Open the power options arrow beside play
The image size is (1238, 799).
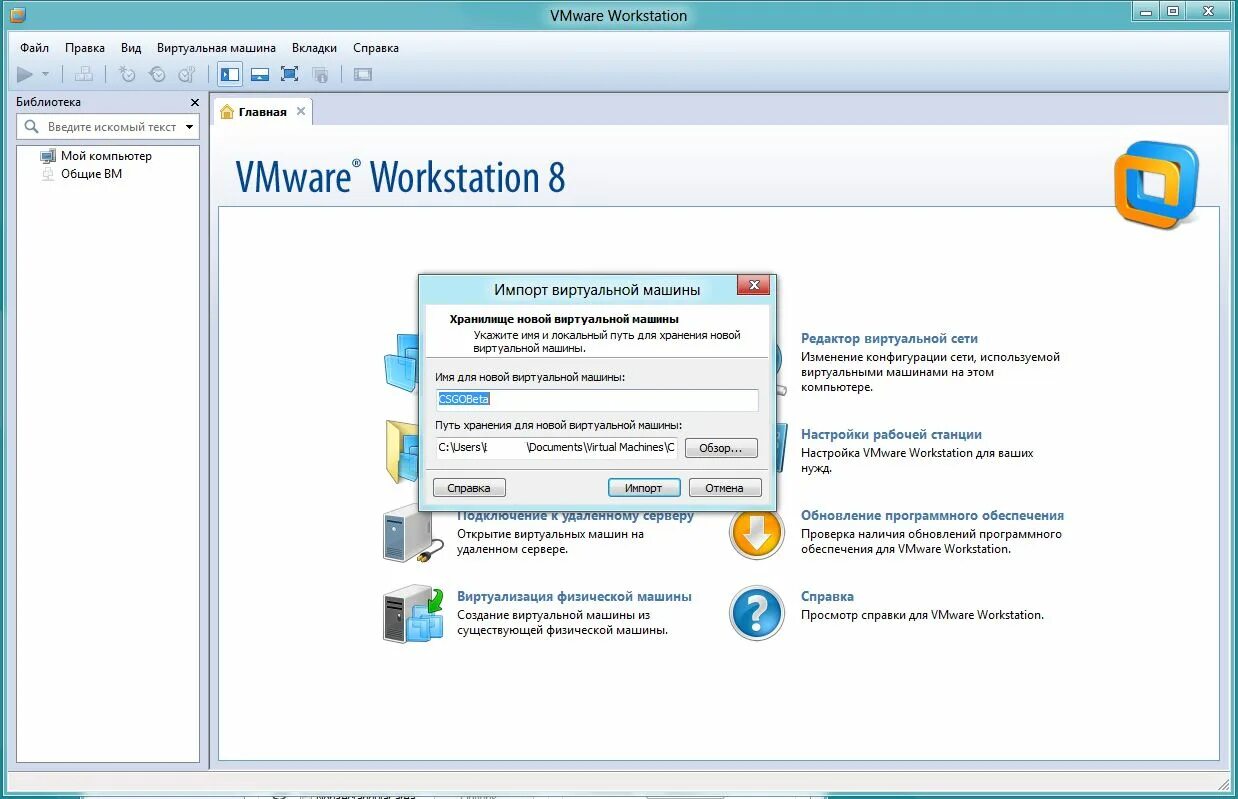pos(46,74)
